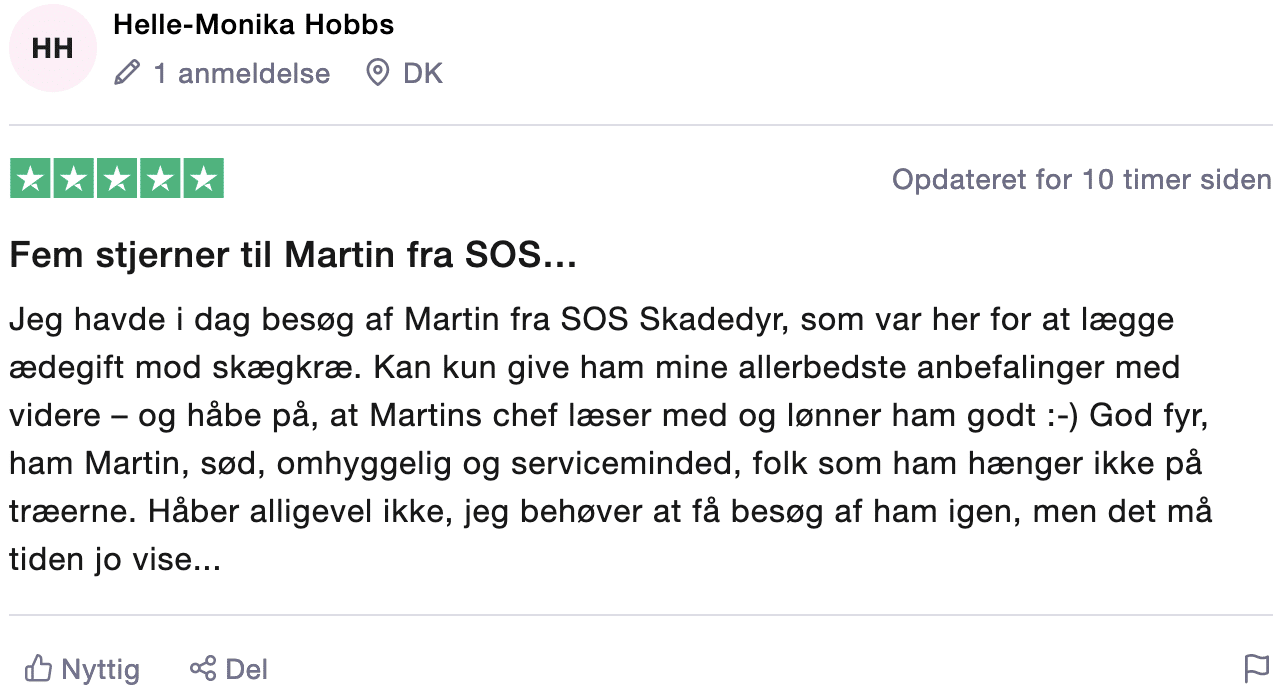1286x693 pixels.
Task: Click the share icon next to Del
Action: pos(203,669)
